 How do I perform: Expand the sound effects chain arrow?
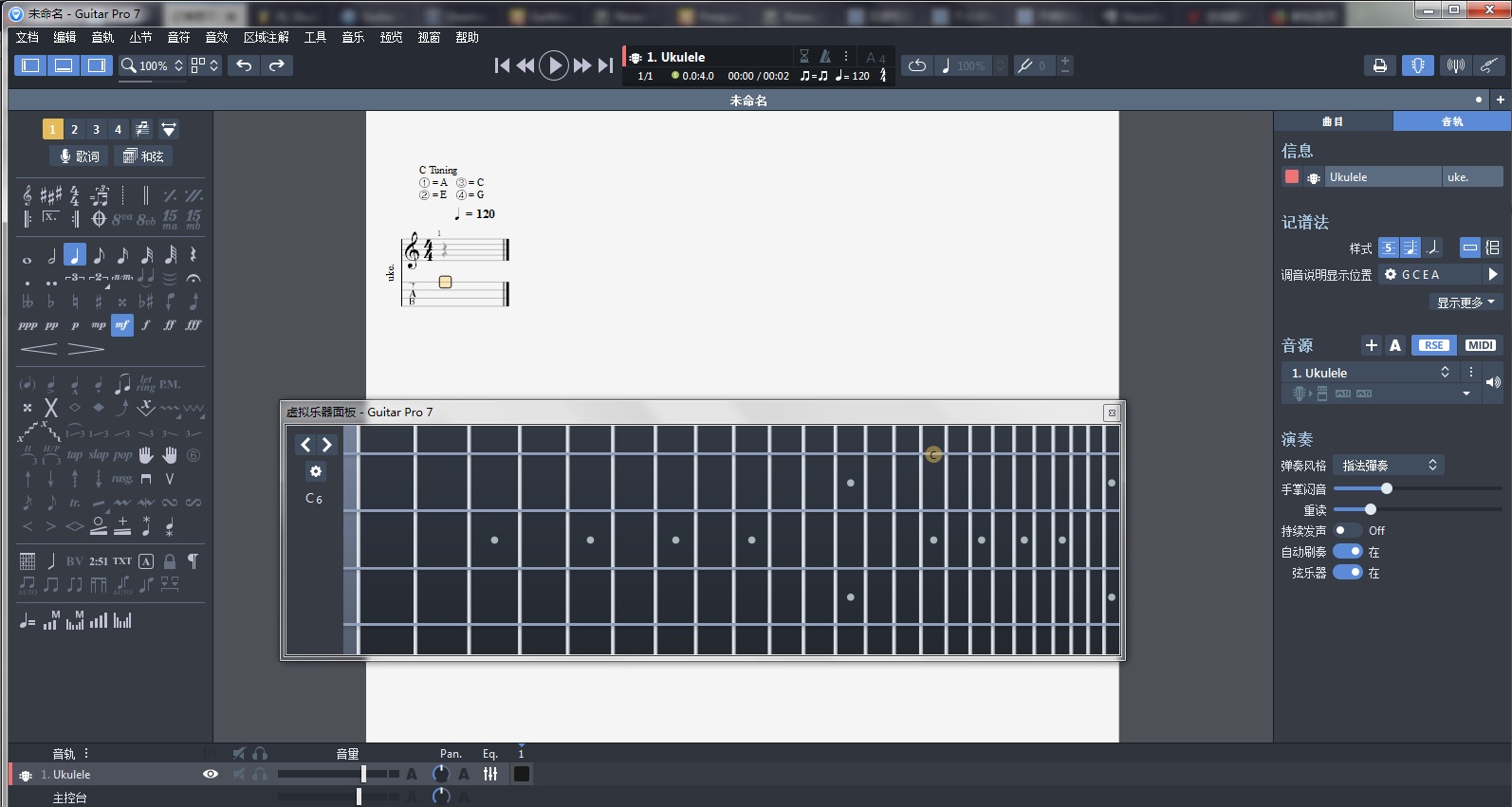coord(1466,394)
